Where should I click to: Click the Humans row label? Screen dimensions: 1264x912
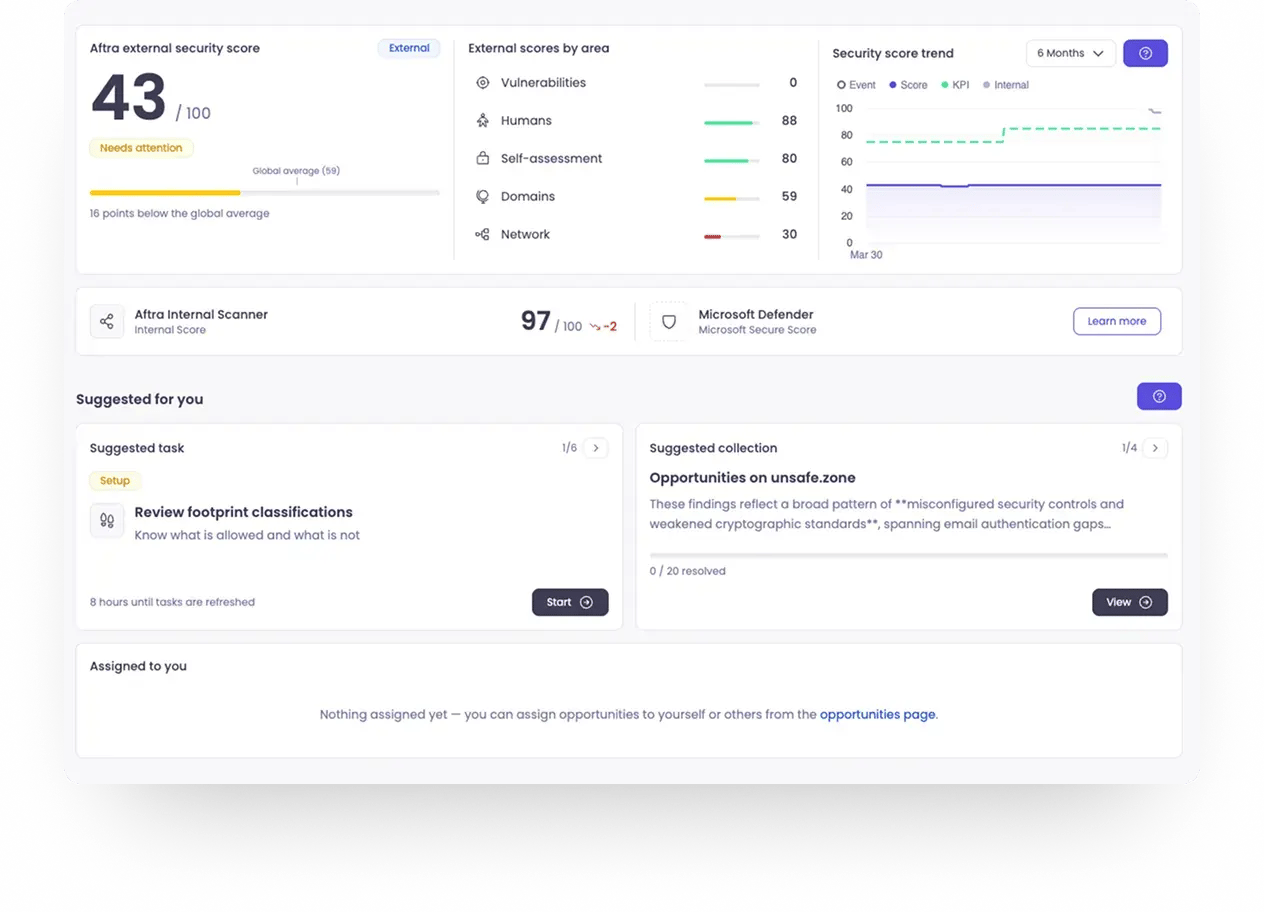526,121
